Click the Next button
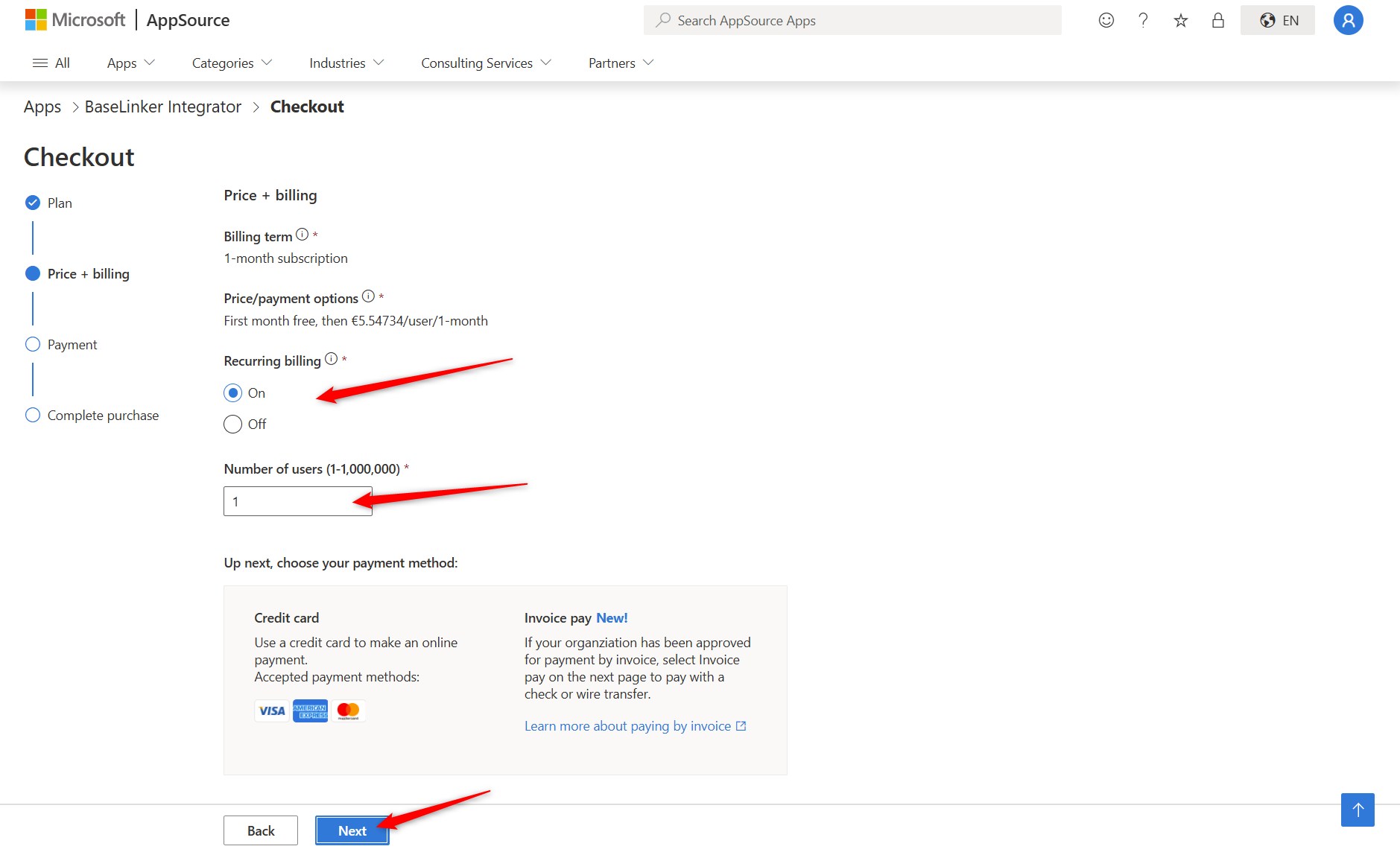1400x852 pixels. 352,830
